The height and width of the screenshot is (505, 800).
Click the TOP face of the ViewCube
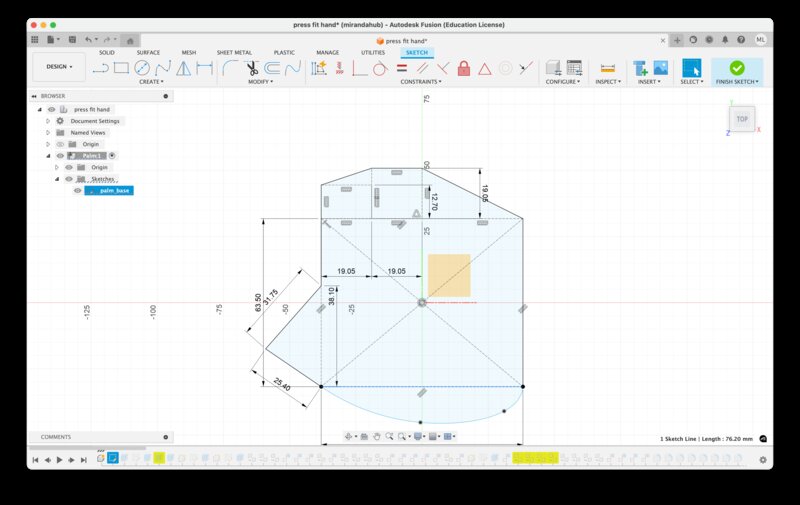(742, 119)
